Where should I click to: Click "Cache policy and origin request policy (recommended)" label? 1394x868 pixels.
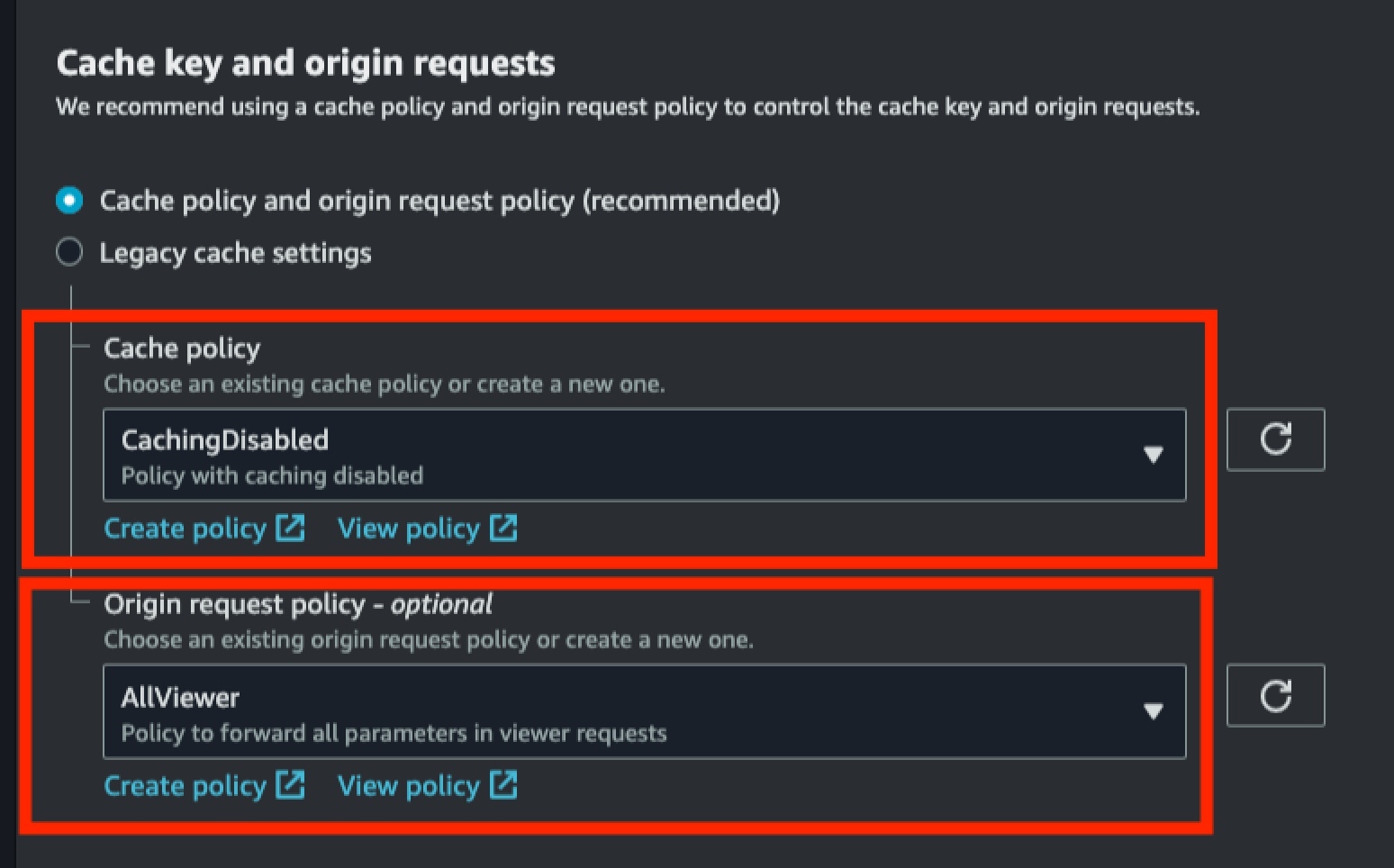click(x=439, y=200)
